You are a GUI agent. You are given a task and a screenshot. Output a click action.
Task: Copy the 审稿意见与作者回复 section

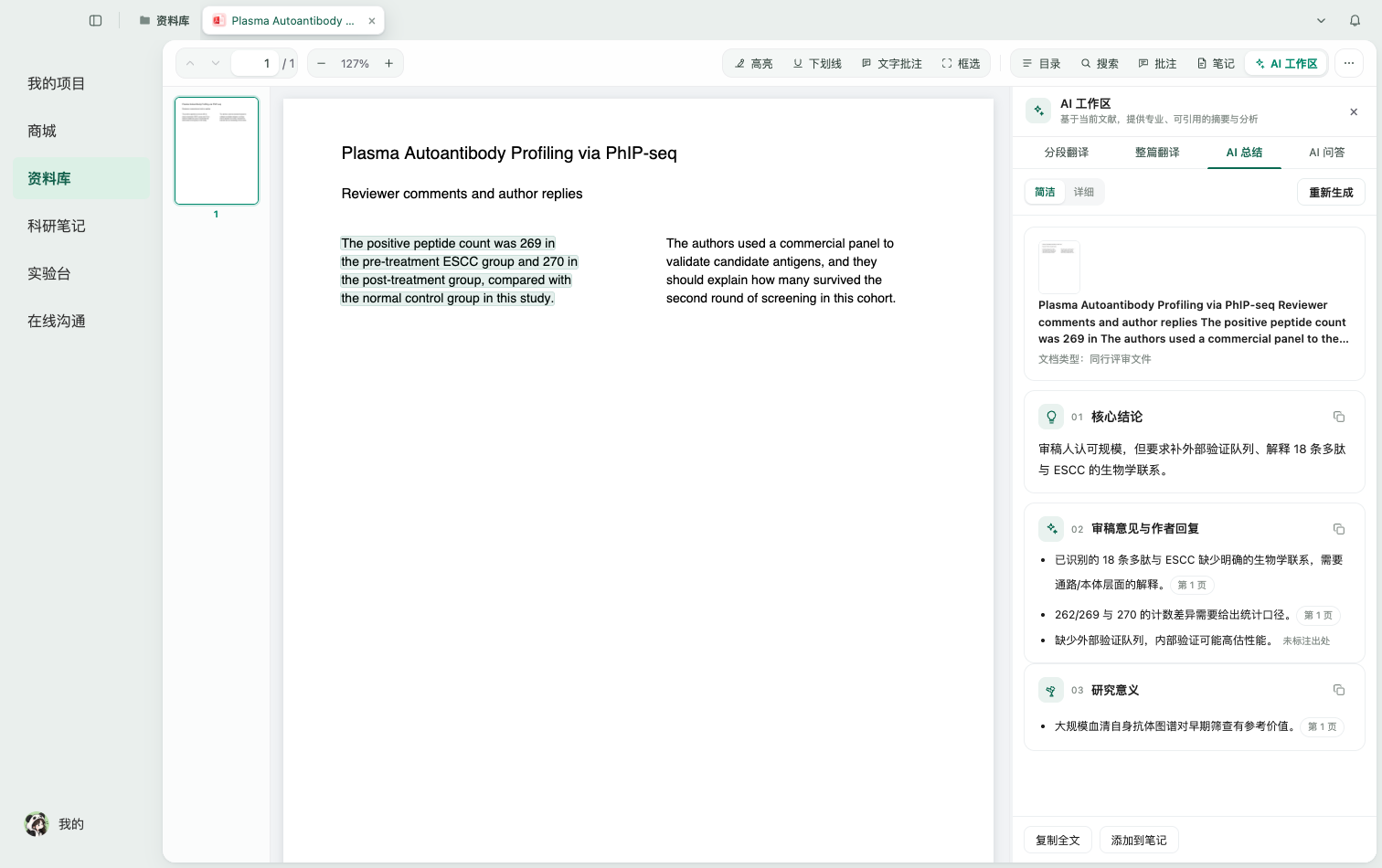[x=1339, y=529]
